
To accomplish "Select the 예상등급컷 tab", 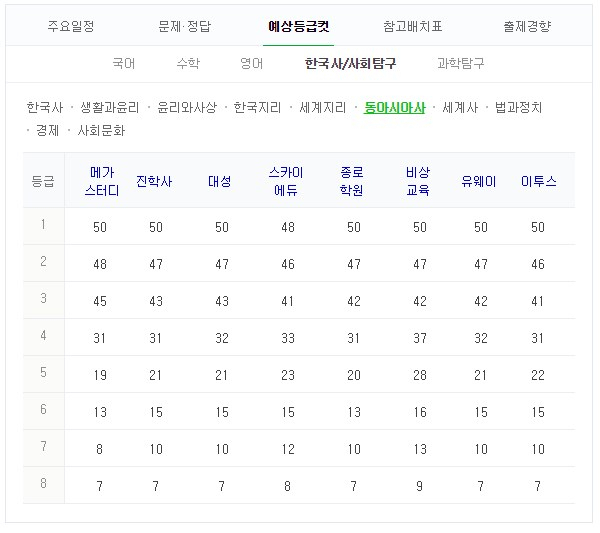I will [298, 26].
